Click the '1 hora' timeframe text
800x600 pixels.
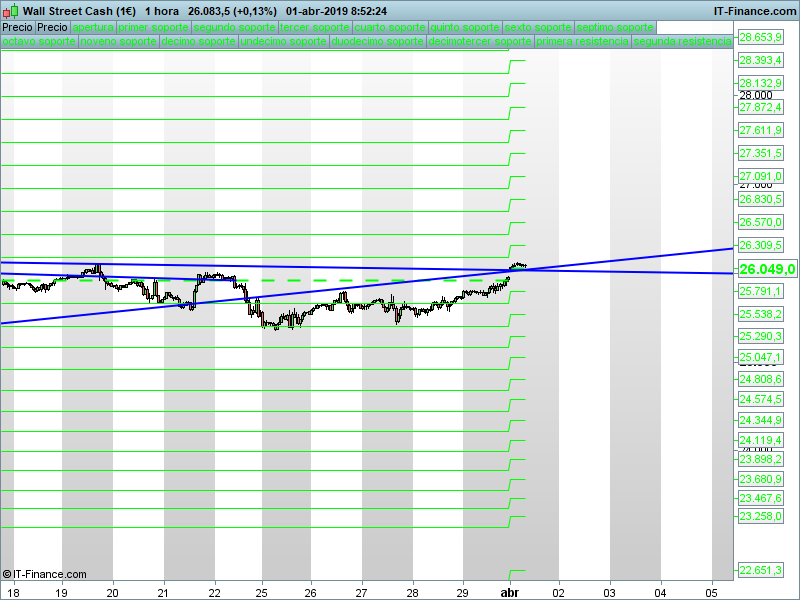click(161, 11)
